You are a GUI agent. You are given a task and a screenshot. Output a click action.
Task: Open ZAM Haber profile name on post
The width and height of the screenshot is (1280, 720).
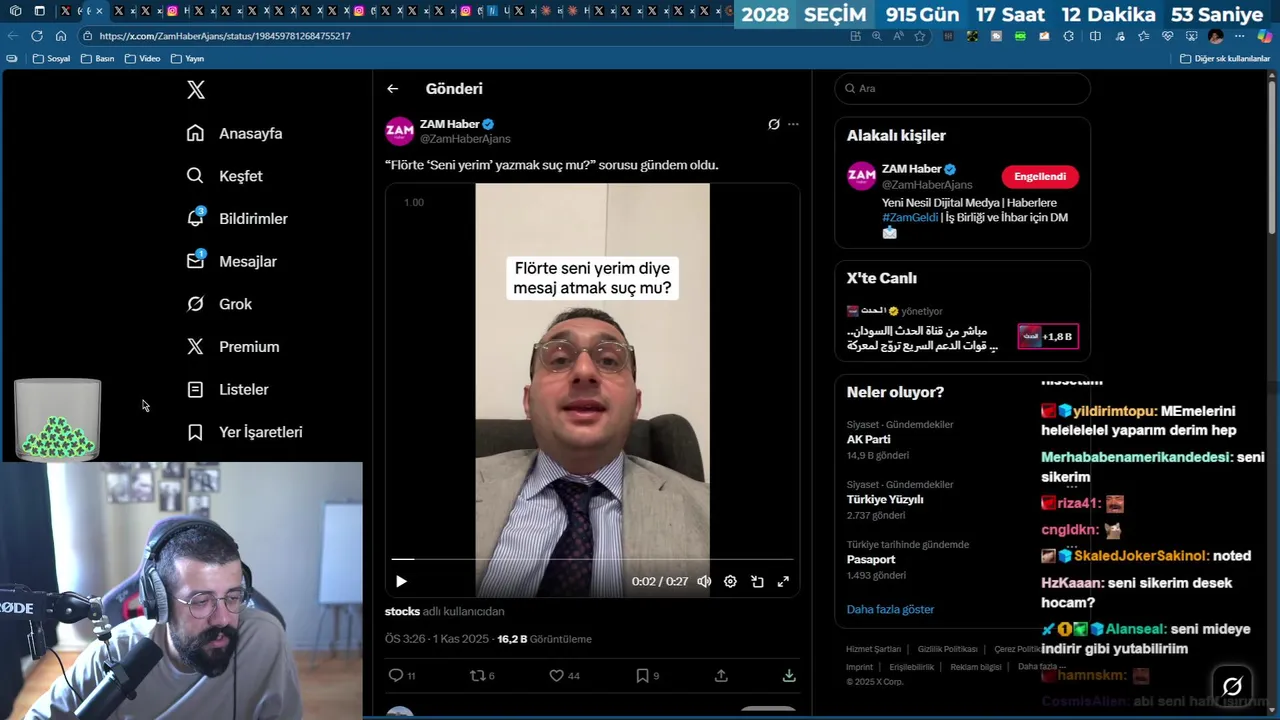450,124
